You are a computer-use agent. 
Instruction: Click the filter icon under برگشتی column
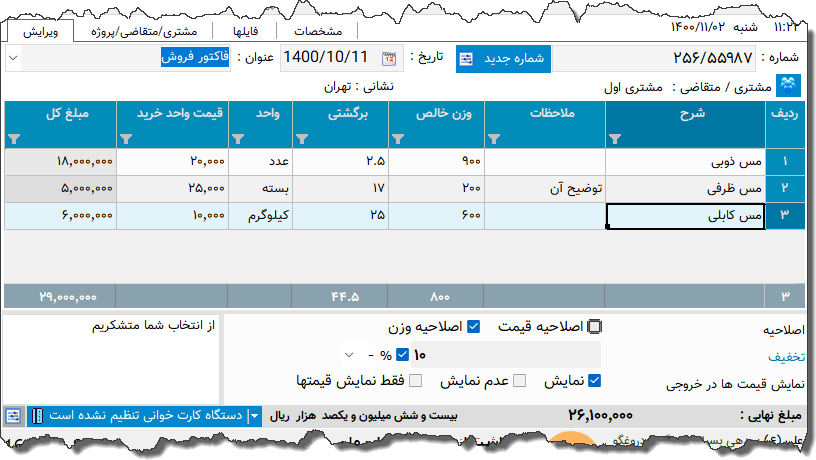302,139
